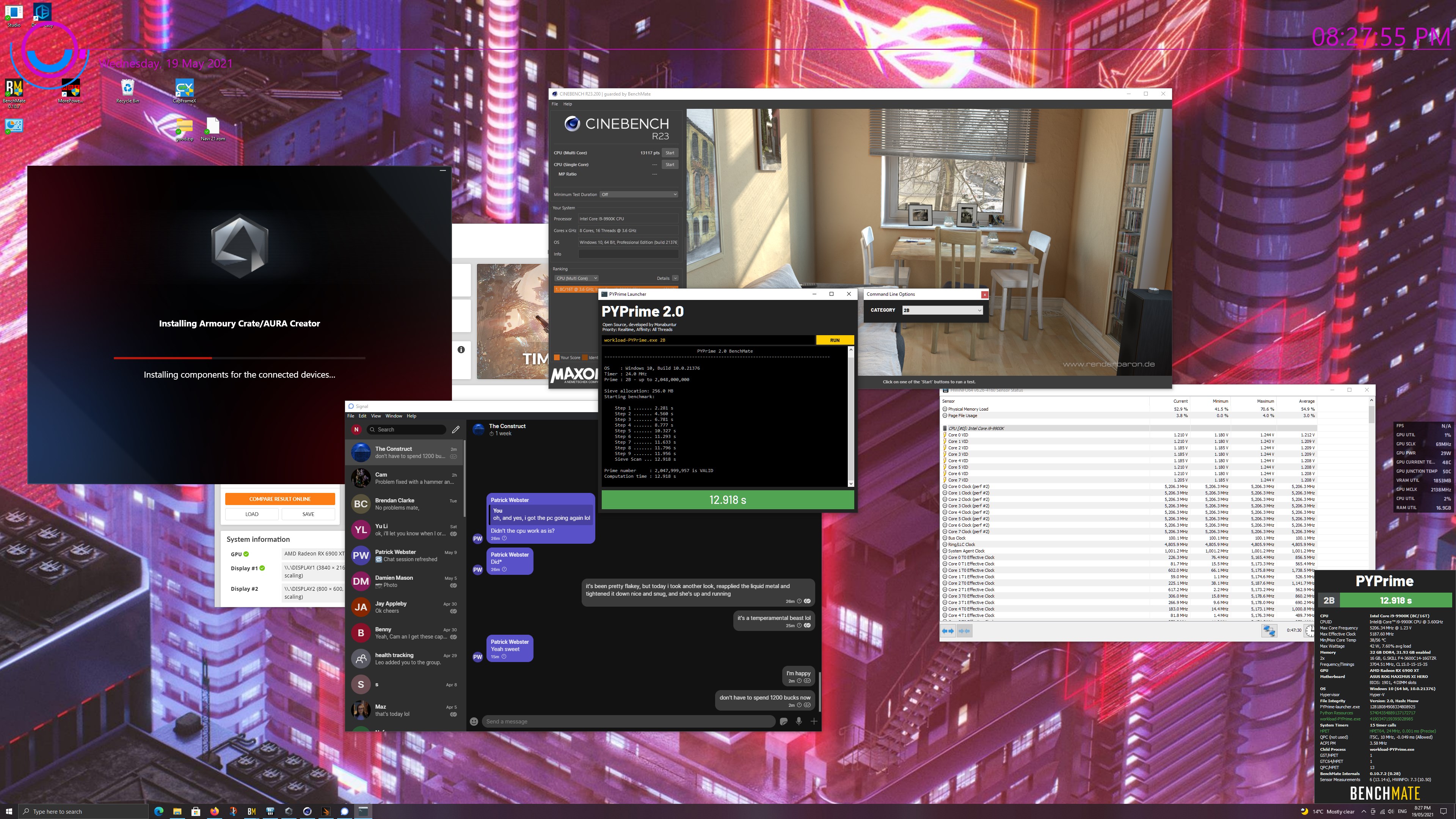Open Help menu in Cinebench

(x=568, y=104)
